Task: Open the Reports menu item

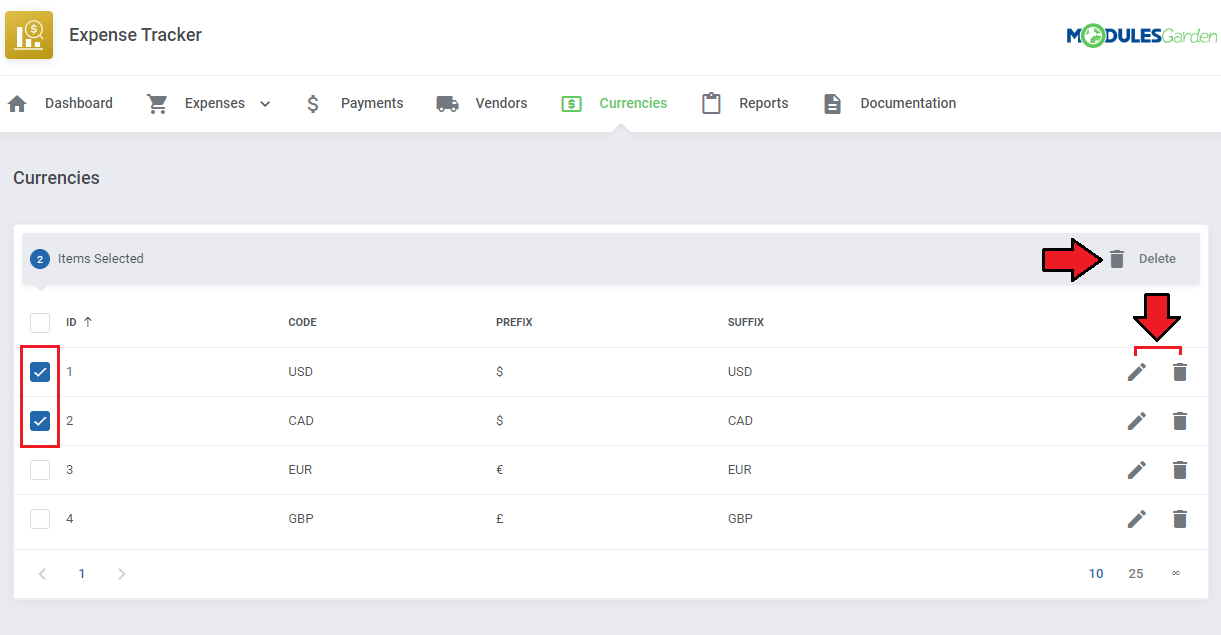Action: [x=764, y=103]
